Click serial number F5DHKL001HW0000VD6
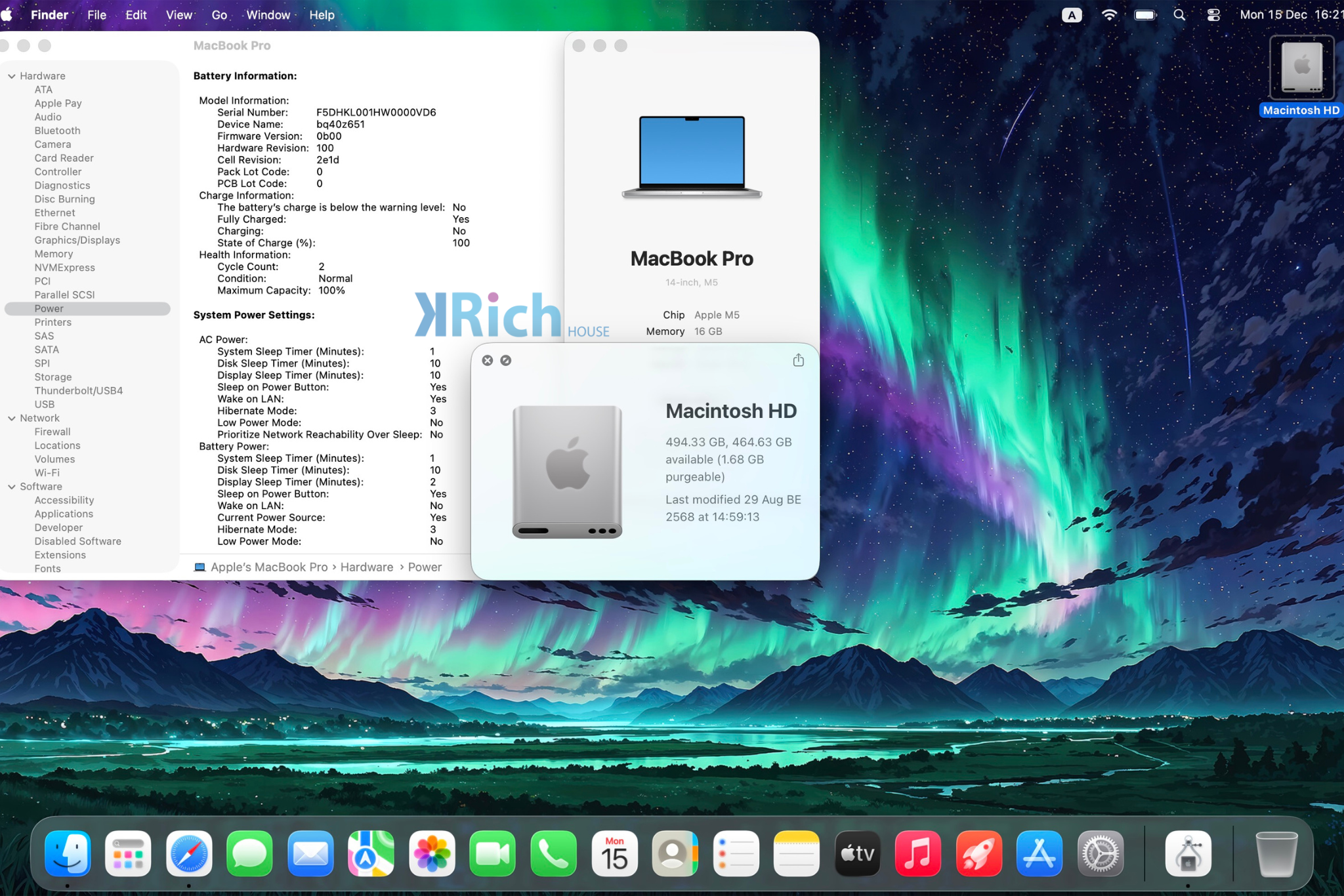Screen dimensions: 1344x896 click(376, 113)
